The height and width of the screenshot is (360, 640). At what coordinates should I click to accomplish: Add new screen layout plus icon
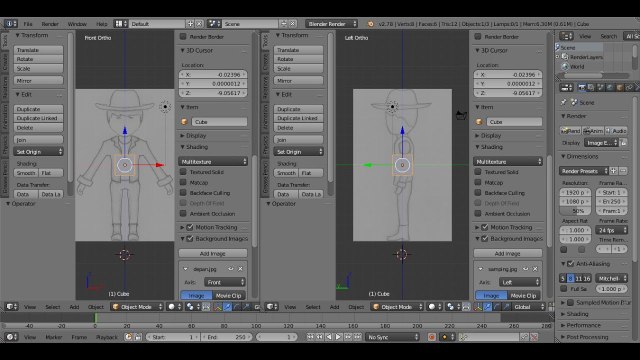191,24
